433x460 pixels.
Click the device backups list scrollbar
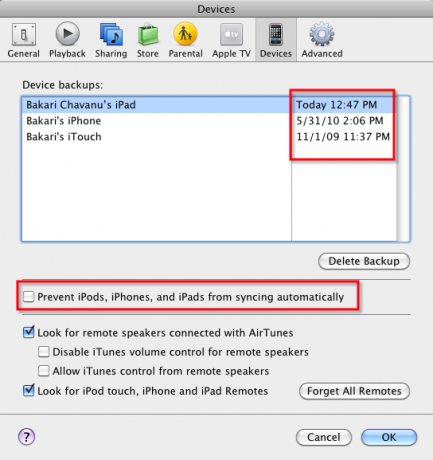coord(403,169)
